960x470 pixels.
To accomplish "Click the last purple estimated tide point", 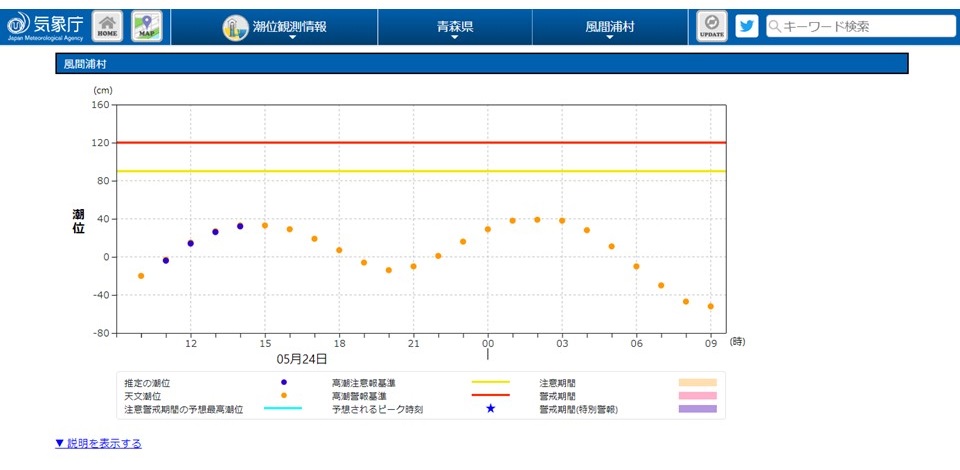I will pyautogui.click(x=240, y=226).
